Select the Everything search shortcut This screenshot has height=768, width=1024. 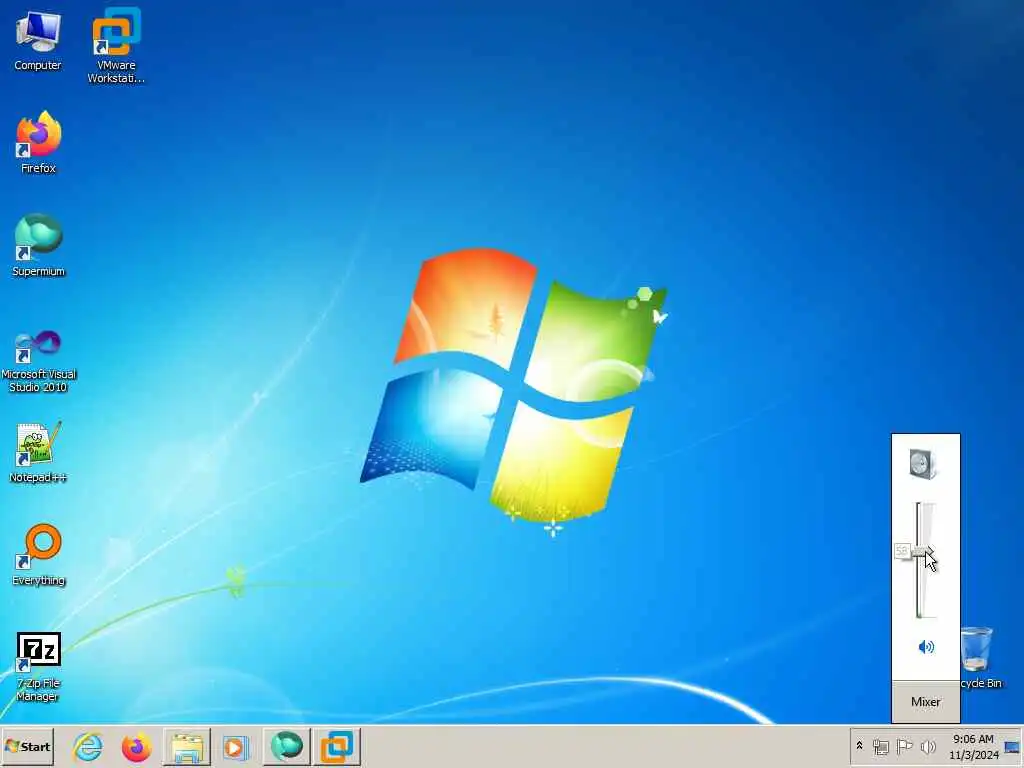click(x=38, y=555)
